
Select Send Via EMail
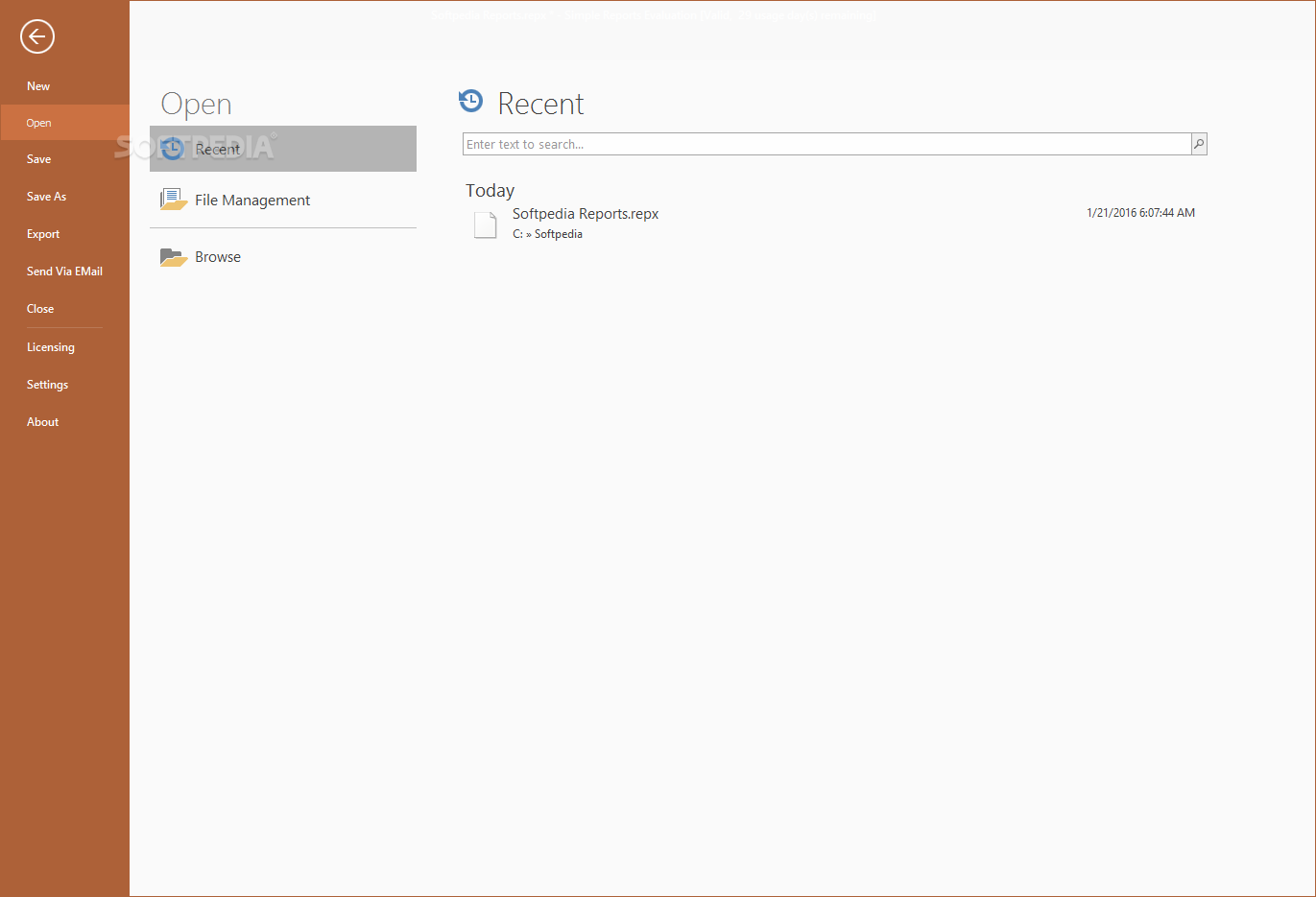click(x=64, y=271)
